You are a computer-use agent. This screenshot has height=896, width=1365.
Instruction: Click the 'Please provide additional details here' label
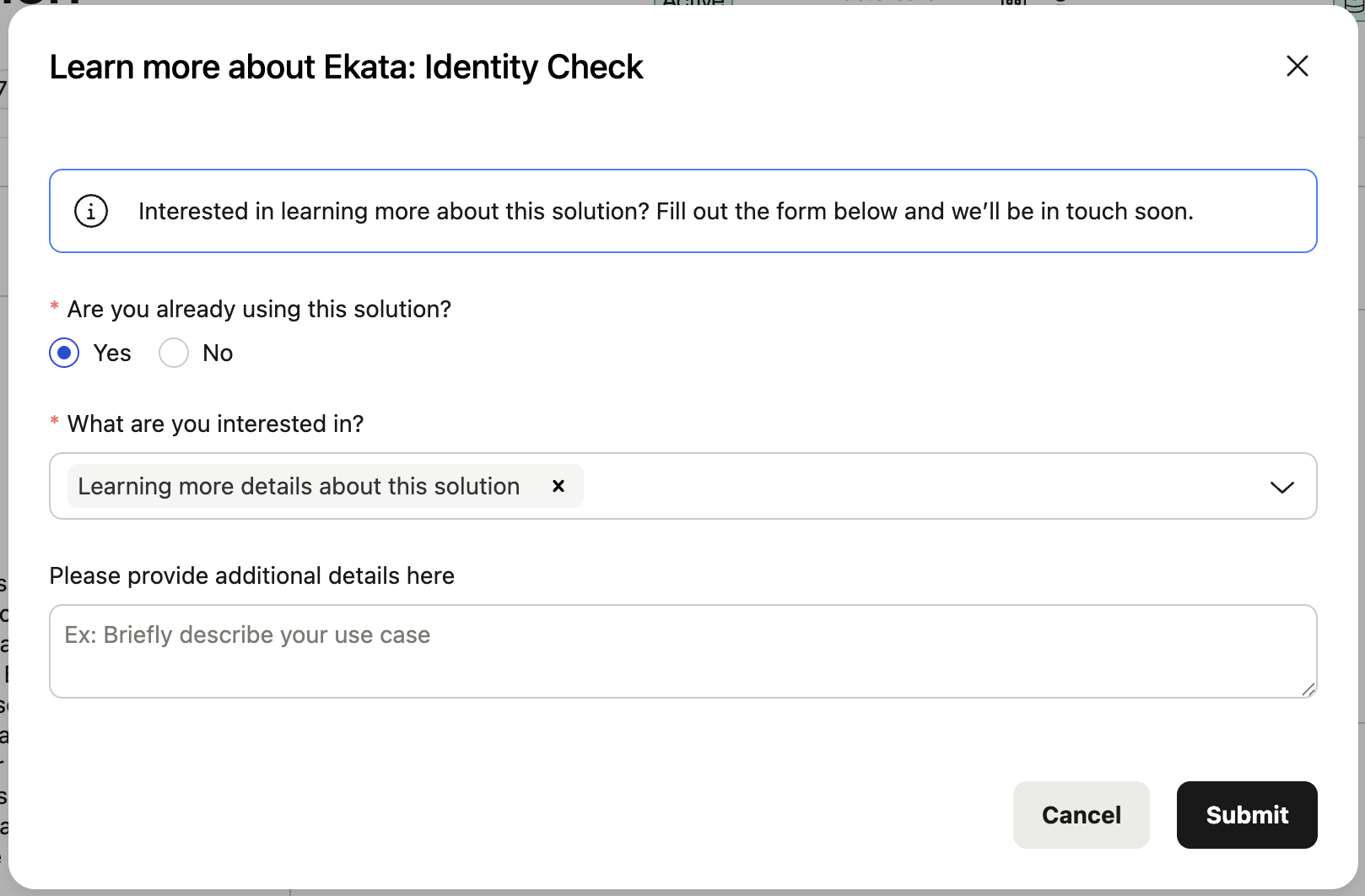click(251, 575)
